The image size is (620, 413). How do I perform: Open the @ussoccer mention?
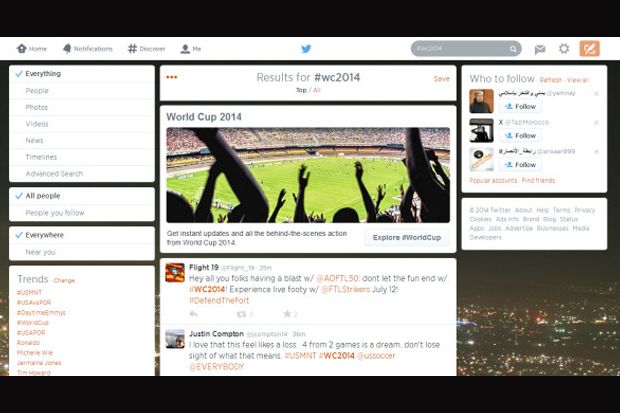(x=376, y=356)
